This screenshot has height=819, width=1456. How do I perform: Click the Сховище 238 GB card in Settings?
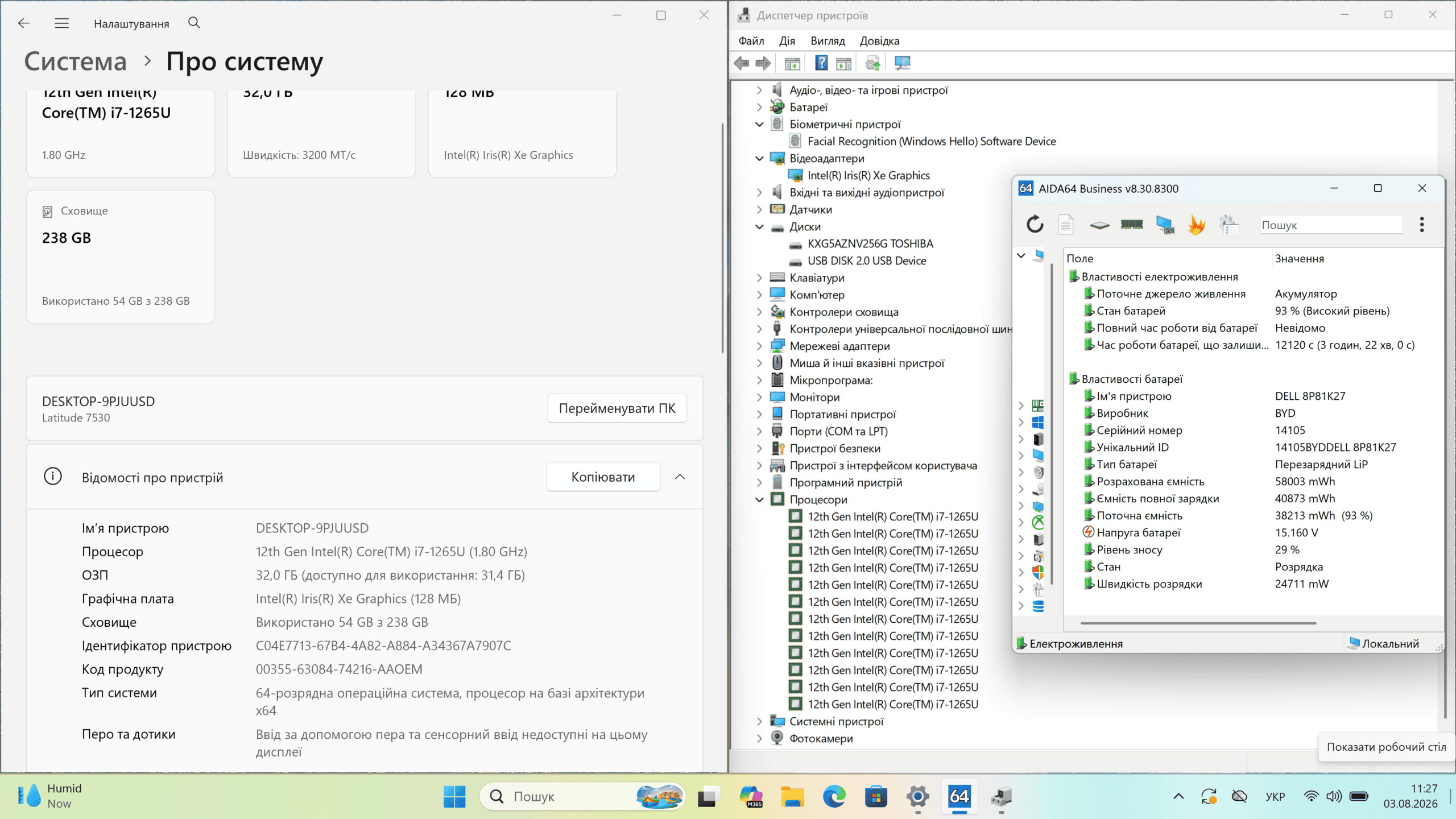click(x=121, y=257)
